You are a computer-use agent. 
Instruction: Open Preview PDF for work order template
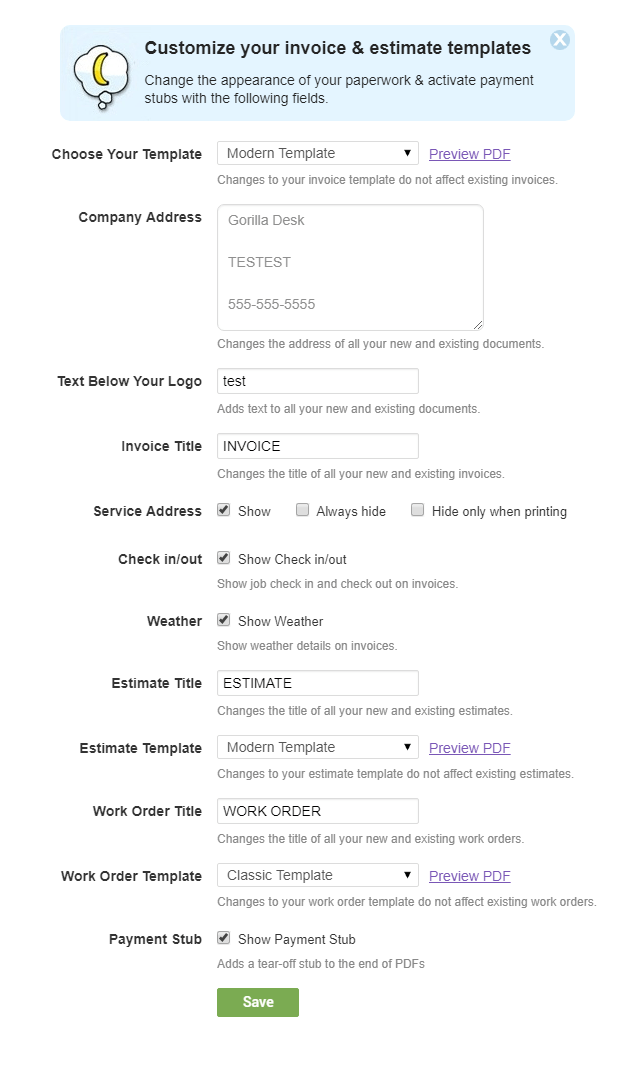469,876
